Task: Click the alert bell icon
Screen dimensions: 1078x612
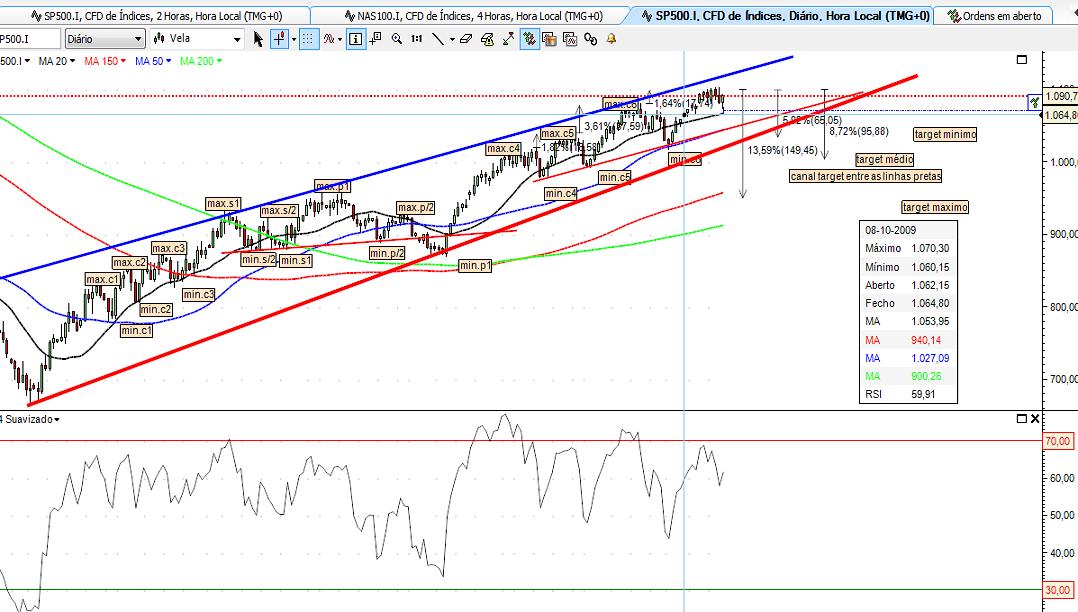Action: [611, 39]
